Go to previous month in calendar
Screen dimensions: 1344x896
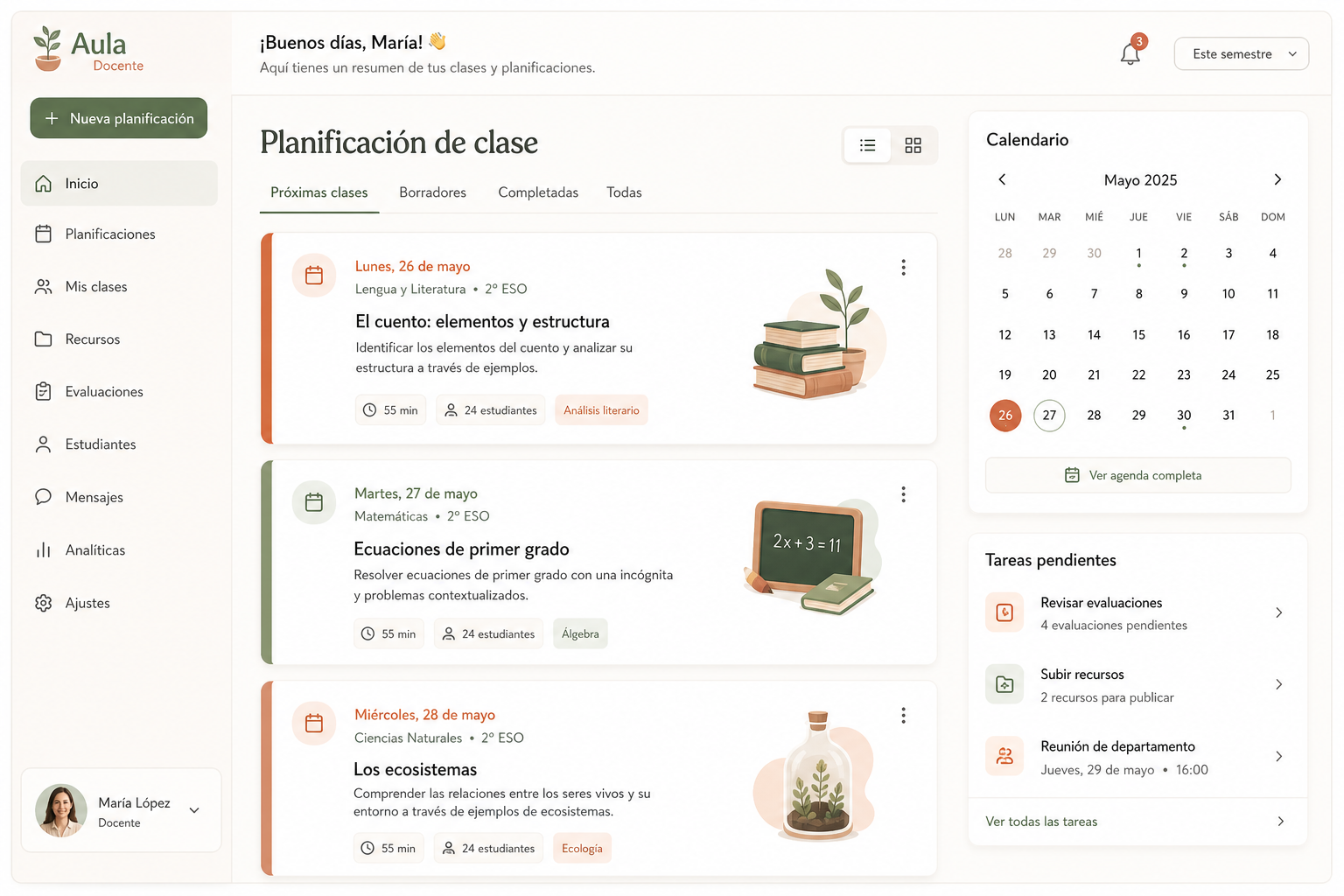[x=1003, y=179]
